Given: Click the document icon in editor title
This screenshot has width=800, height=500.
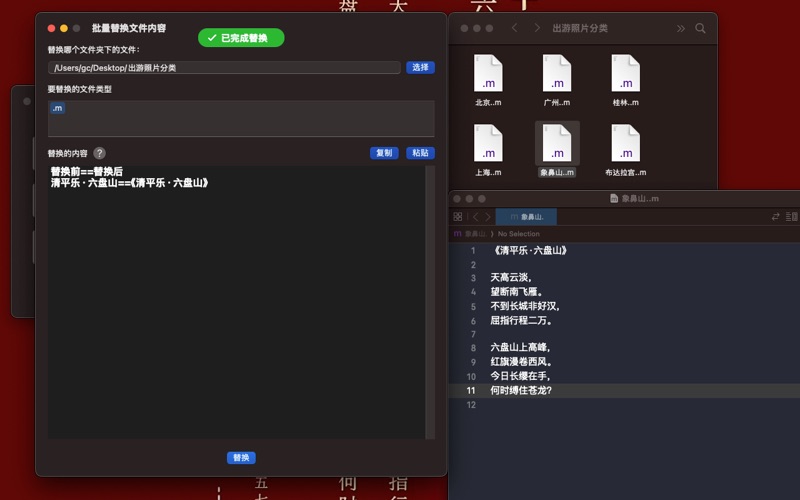Looking at the screenshot, I should point(614,198).
